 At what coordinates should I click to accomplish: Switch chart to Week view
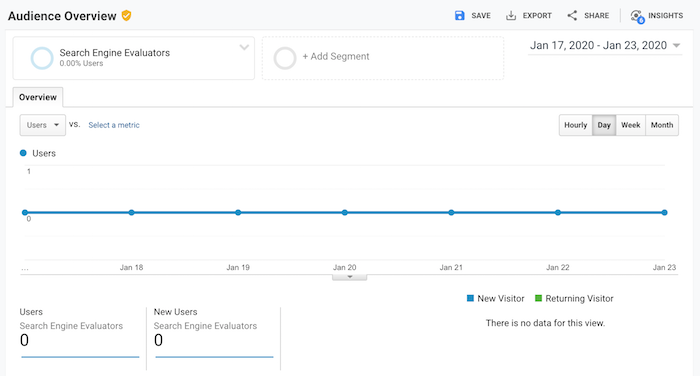tap(631, 125)
